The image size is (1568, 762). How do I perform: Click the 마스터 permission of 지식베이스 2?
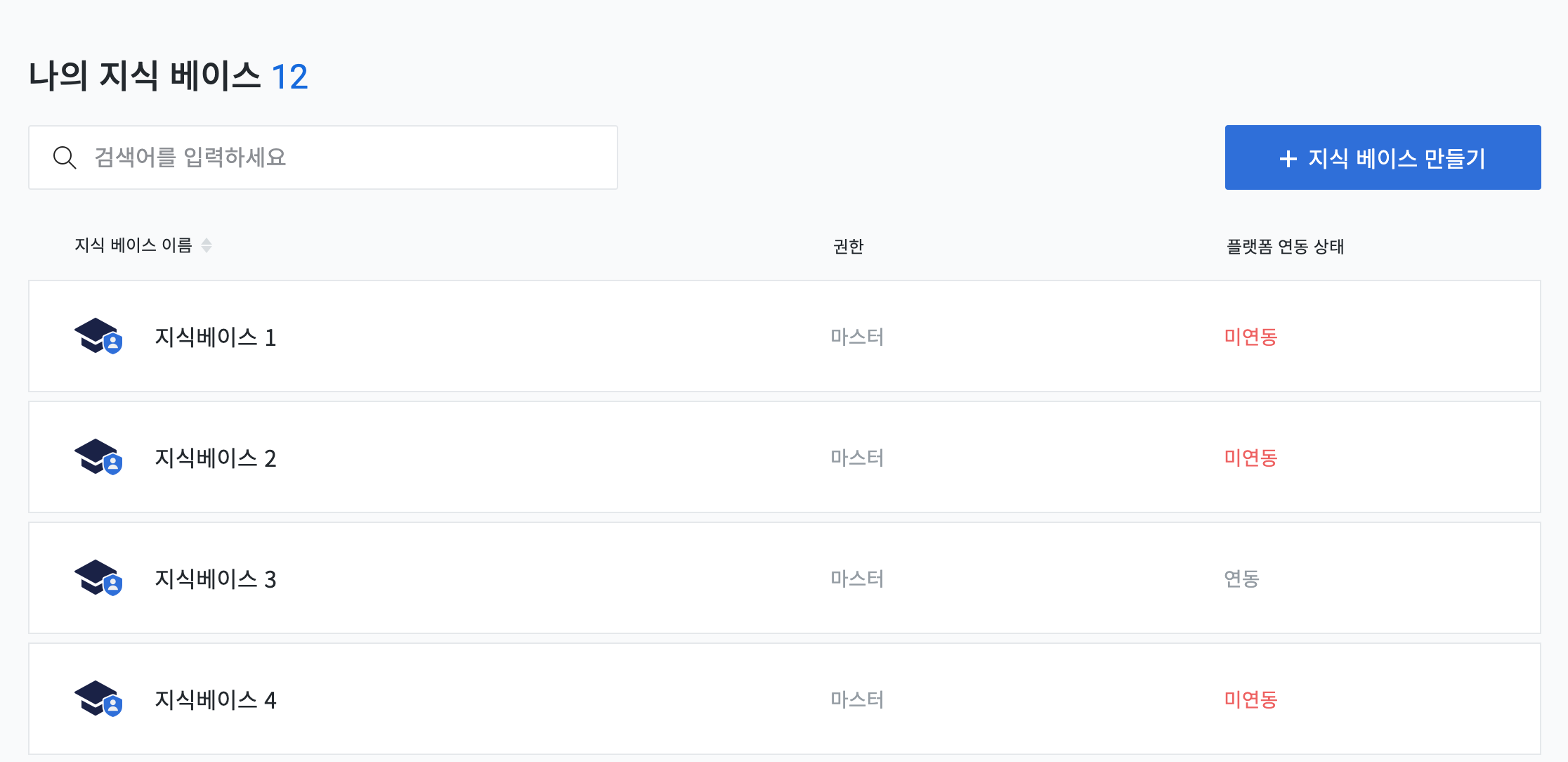coord(857,458)
